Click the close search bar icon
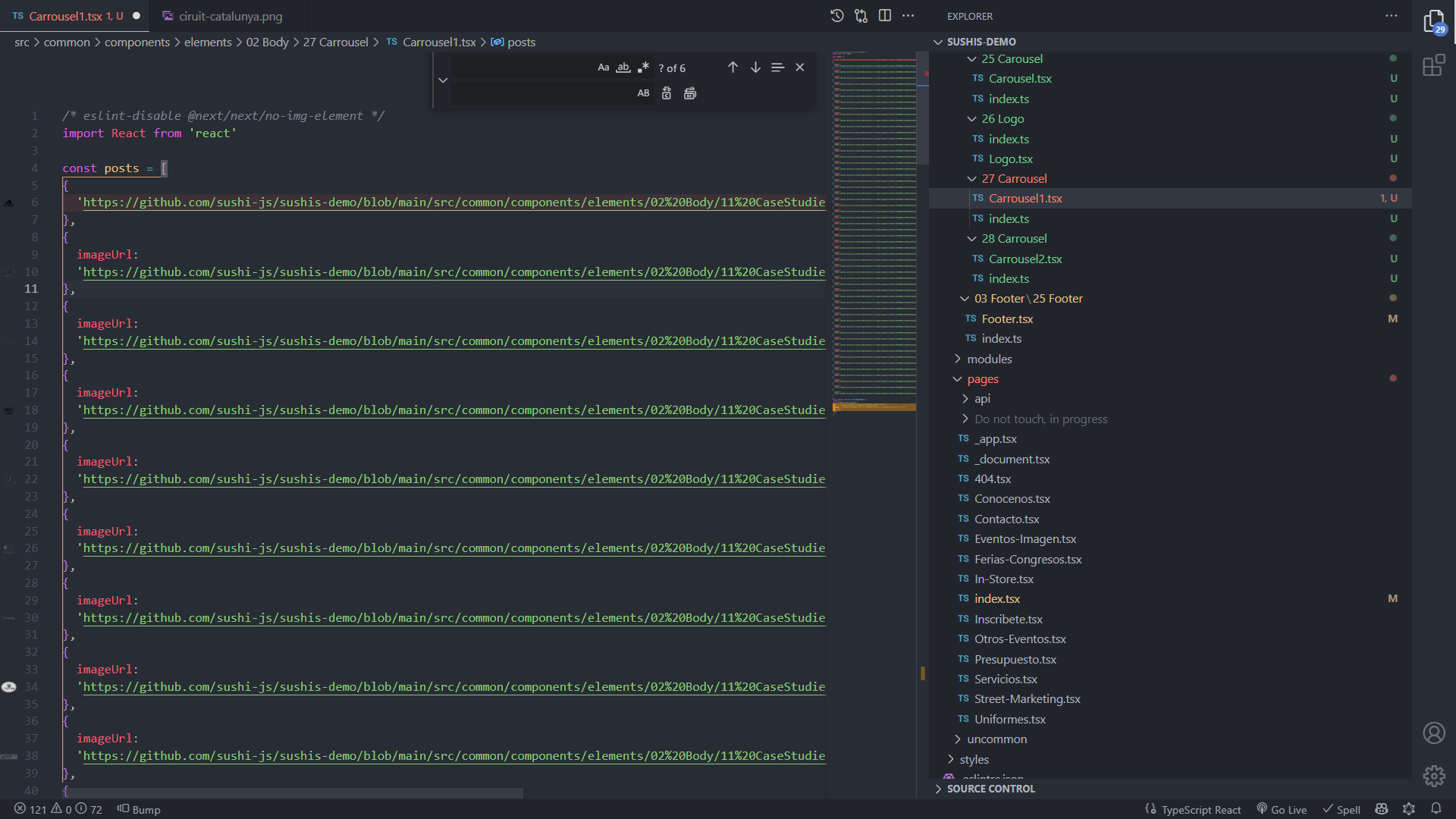 tap(800, 67)
